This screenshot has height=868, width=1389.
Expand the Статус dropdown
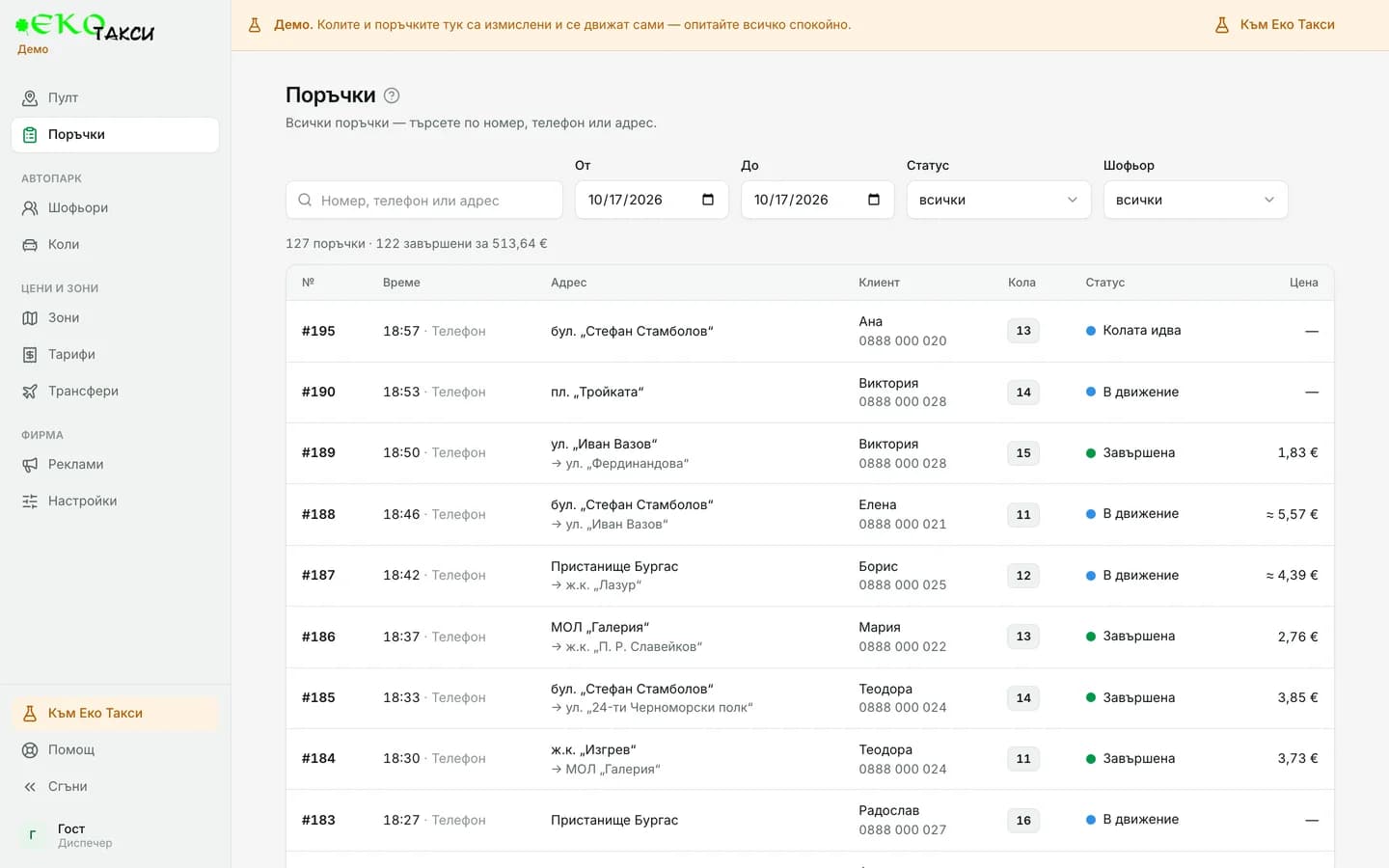click(x=998, y=200)
